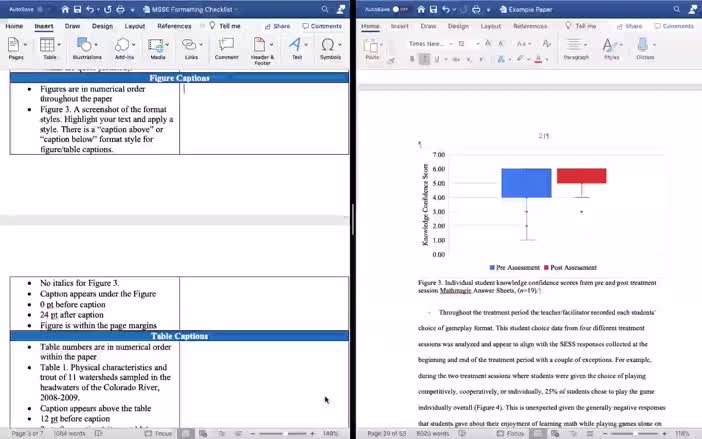
Task: Click the Comments button in Example Paper
Action: (x=673, y=26)
